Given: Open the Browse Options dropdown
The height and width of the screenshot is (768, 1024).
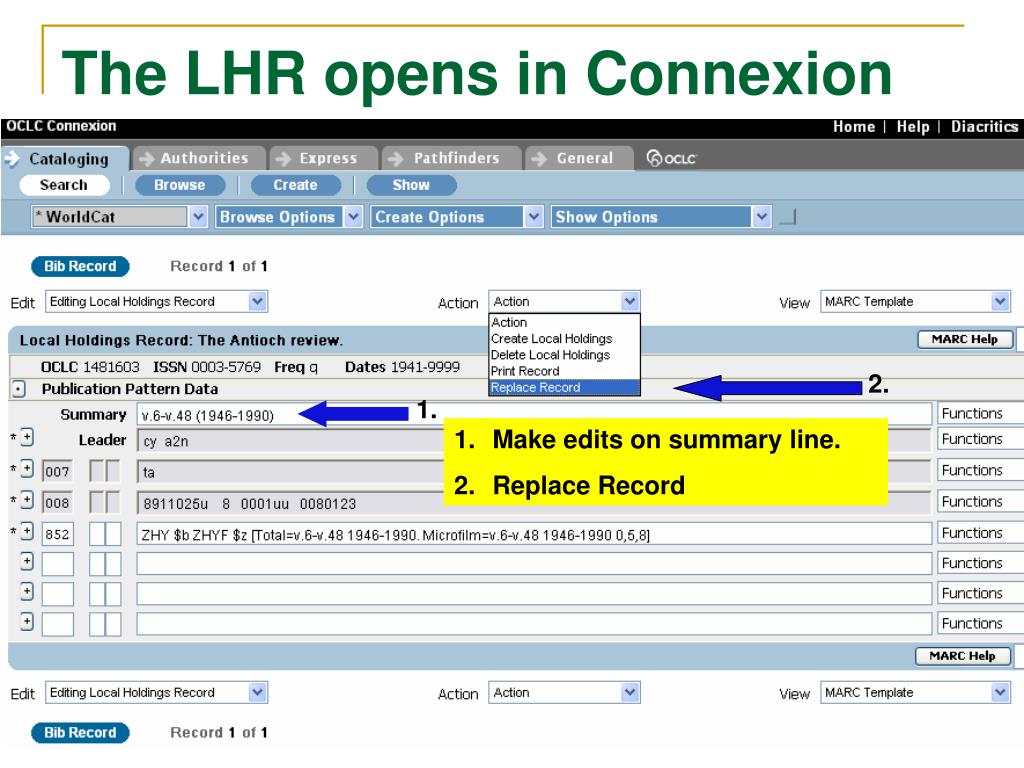Looking at the screenshot, I should click(289, 217).
